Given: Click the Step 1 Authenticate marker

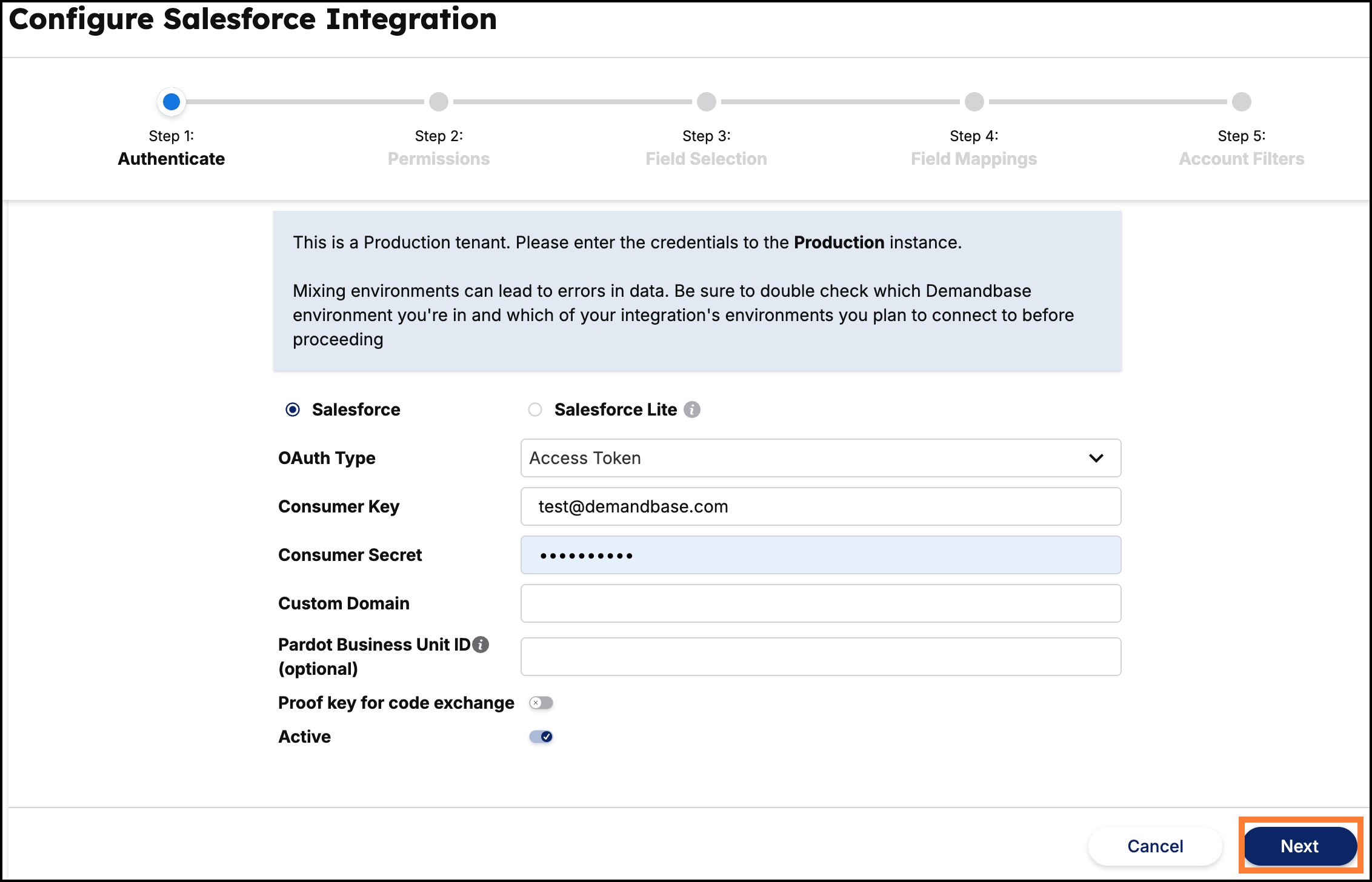Looking at the screenshot, I should click(x=171, y=102).
